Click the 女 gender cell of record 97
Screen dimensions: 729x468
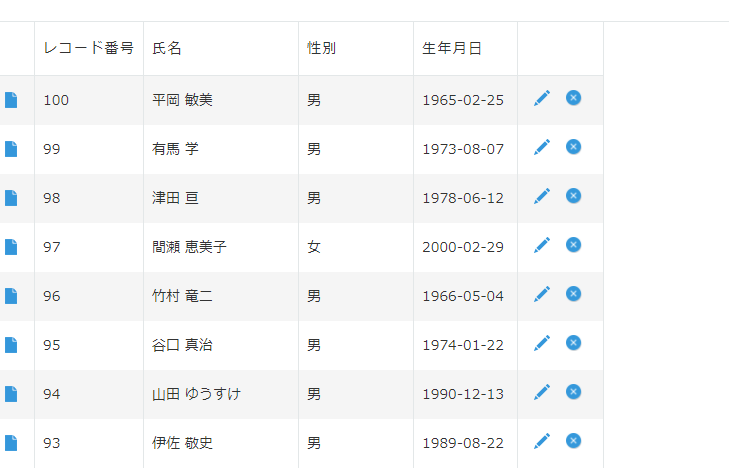click(356, 247)
